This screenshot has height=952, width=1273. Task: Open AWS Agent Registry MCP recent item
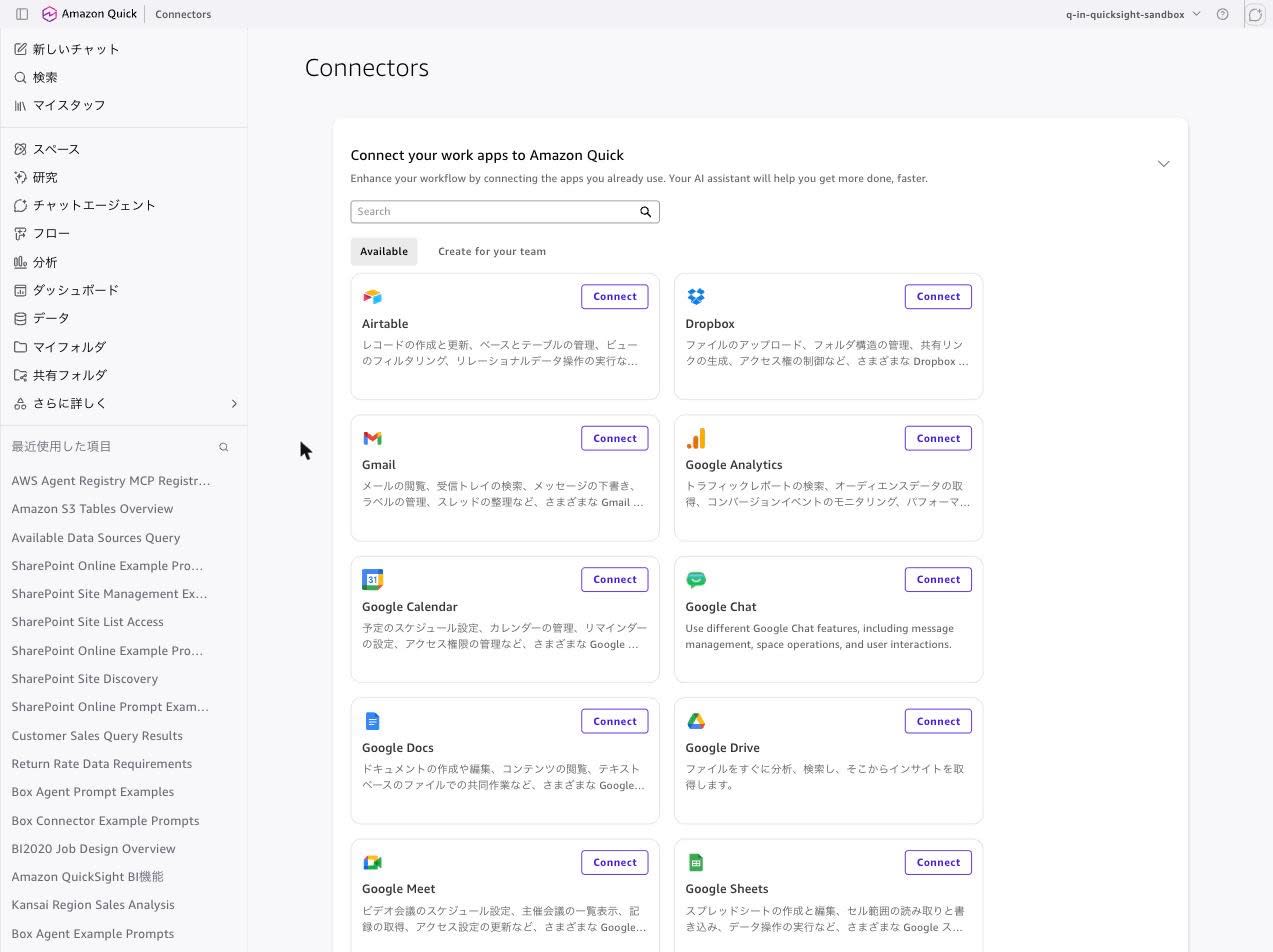[x=111, y=481]
